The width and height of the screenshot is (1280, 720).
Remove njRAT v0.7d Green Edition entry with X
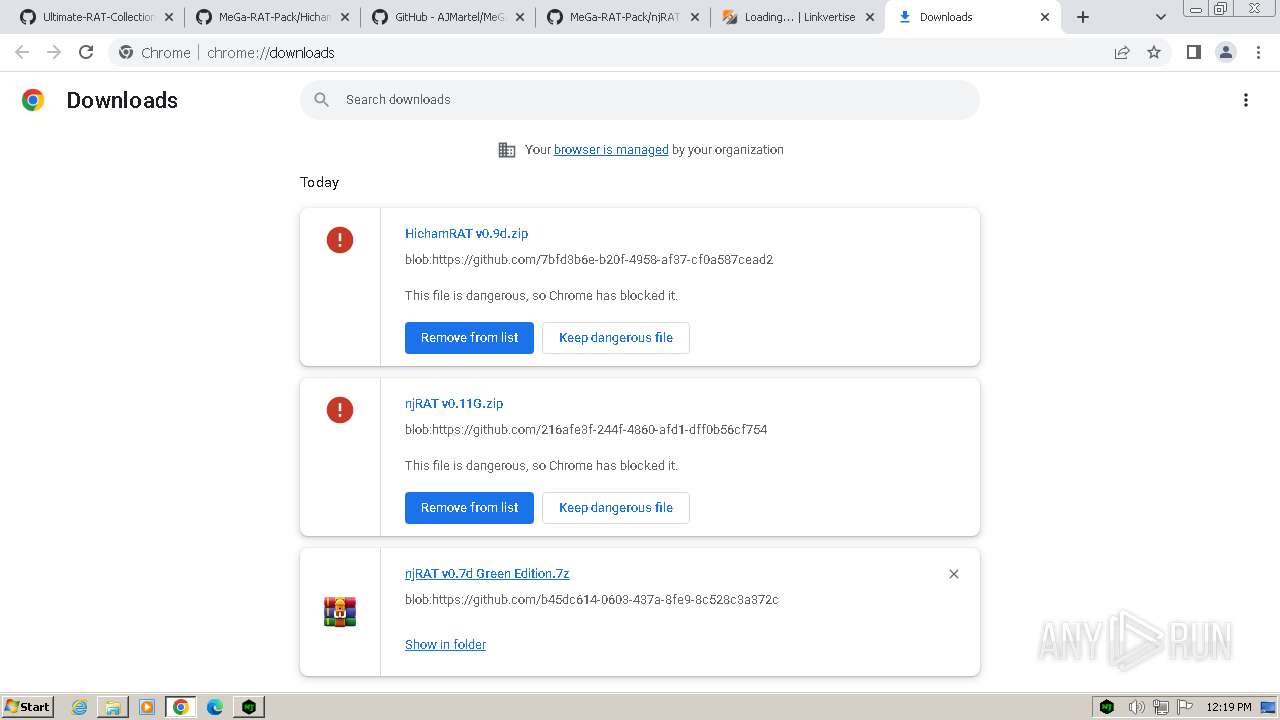(x=954, y=574)
